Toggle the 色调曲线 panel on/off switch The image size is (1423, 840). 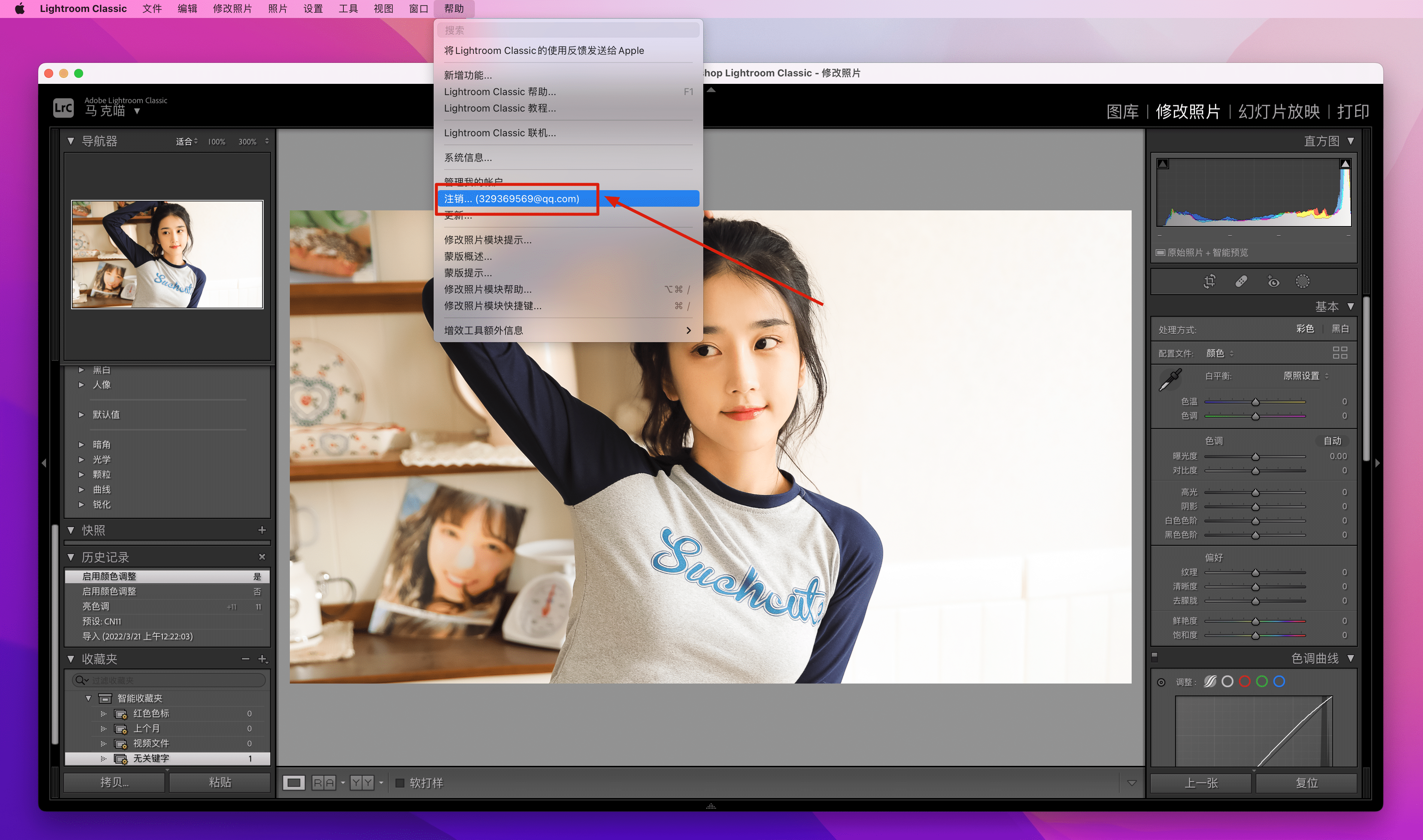(x=1155, y=657)
